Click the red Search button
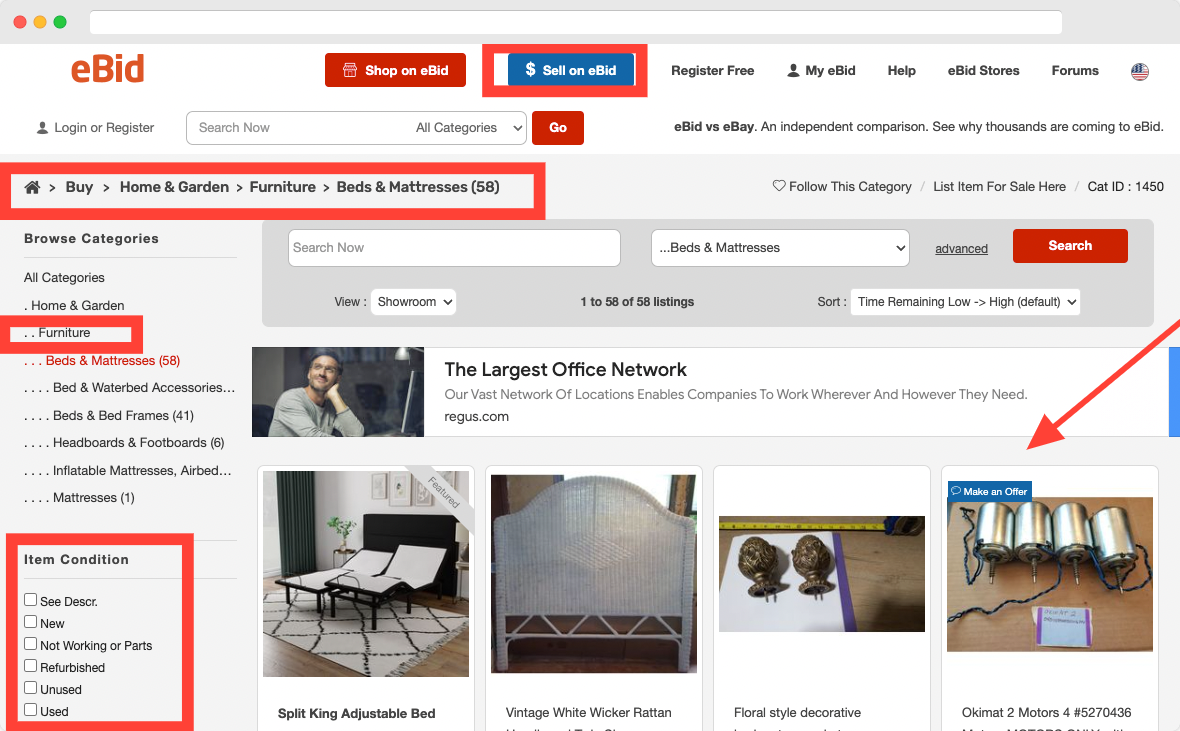This screenshot has height=731, width=1180. (1070, 245)
